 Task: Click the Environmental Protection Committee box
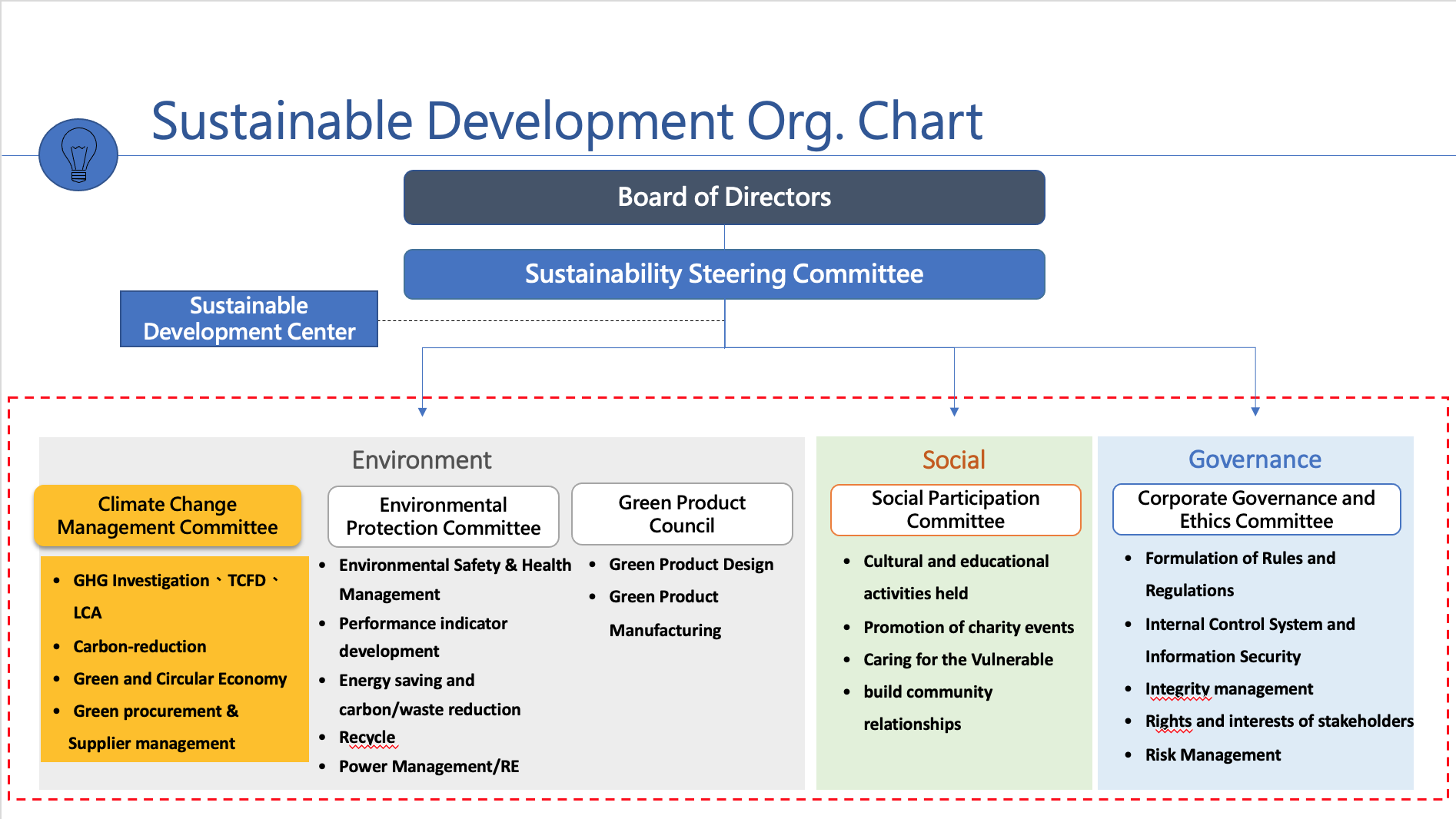point(443,516)
